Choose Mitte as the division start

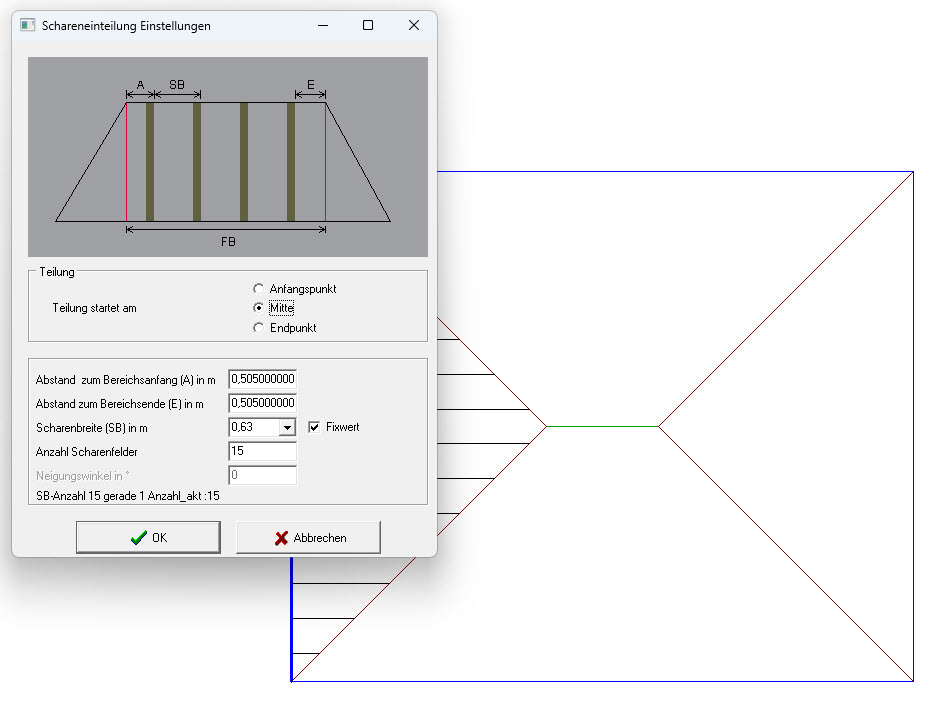[259, 308]
